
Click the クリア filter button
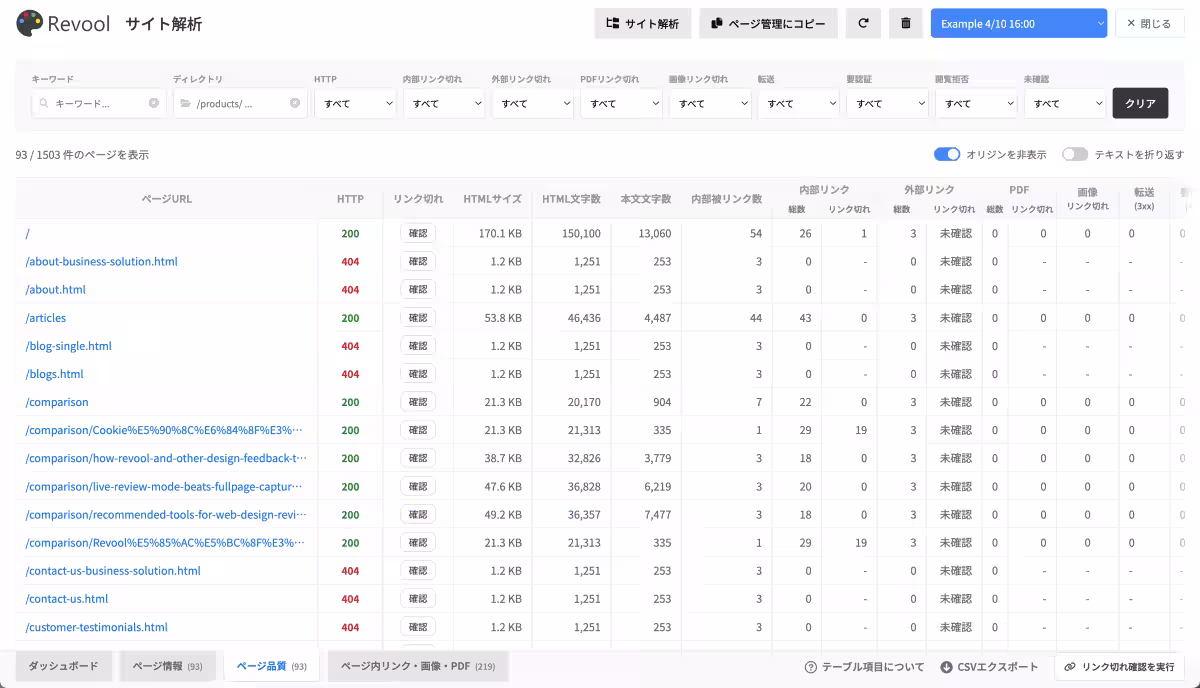point(1140,103)
